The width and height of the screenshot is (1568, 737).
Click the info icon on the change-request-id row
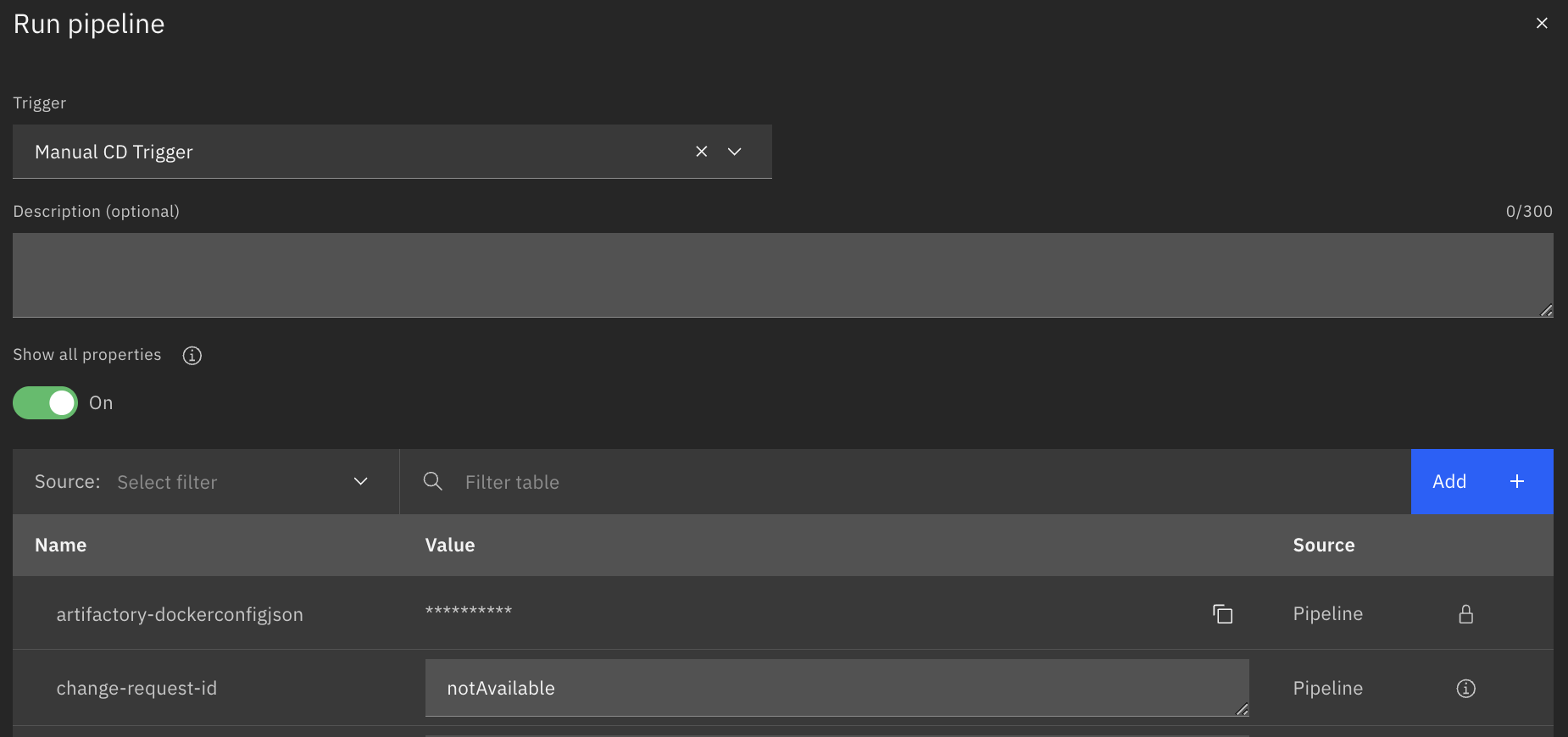[1465, 689]
